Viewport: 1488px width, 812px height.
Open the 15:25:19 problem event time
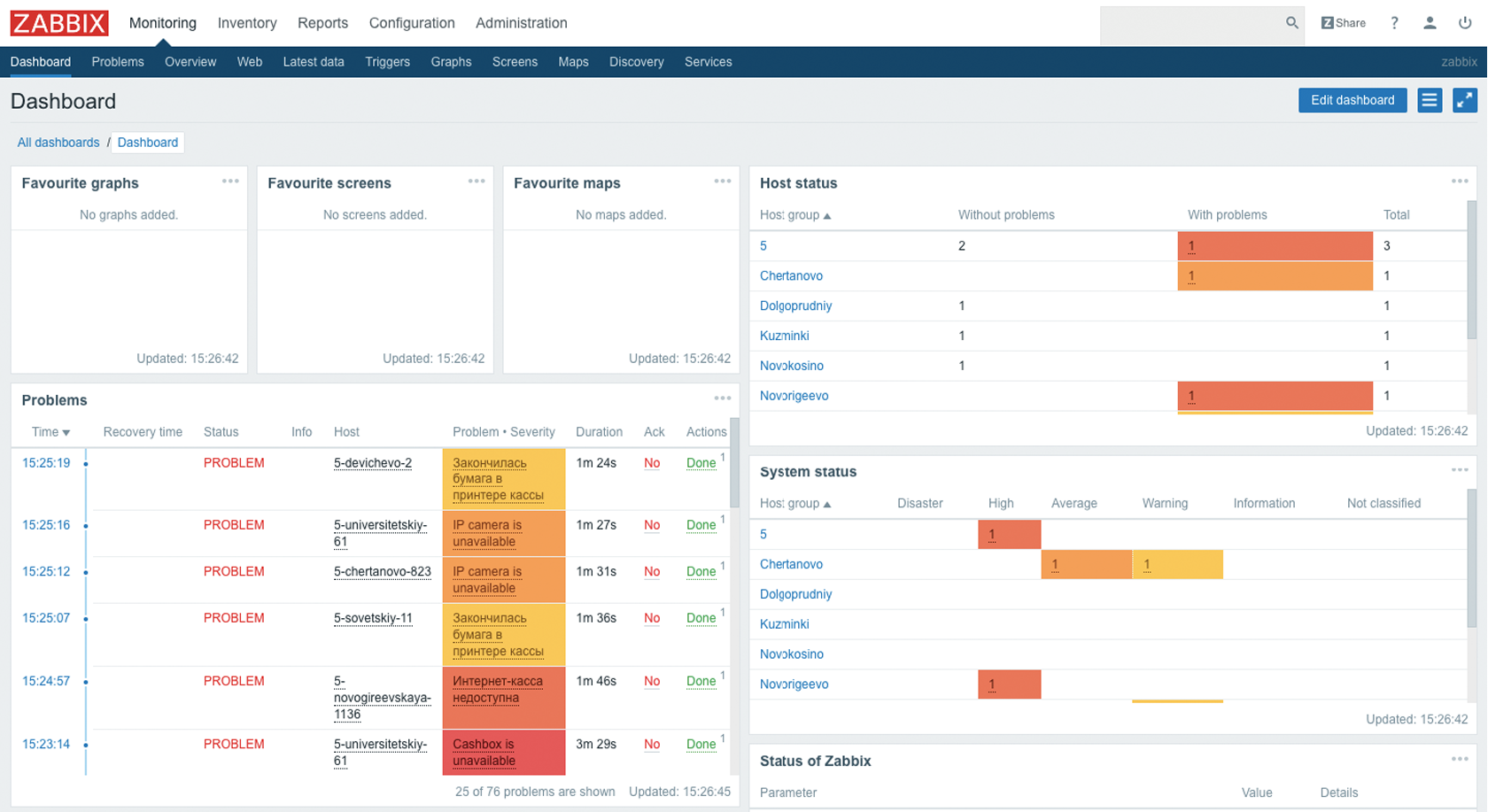point(46,463)
